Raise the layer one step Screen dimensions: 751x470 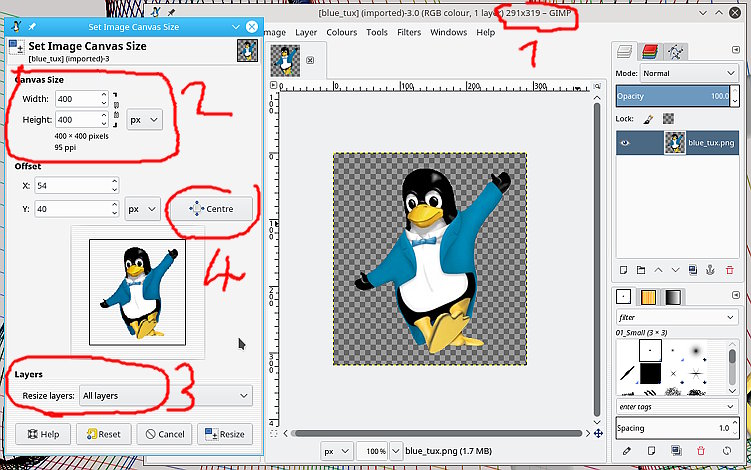pyautogui.click(x=659, y=270)
